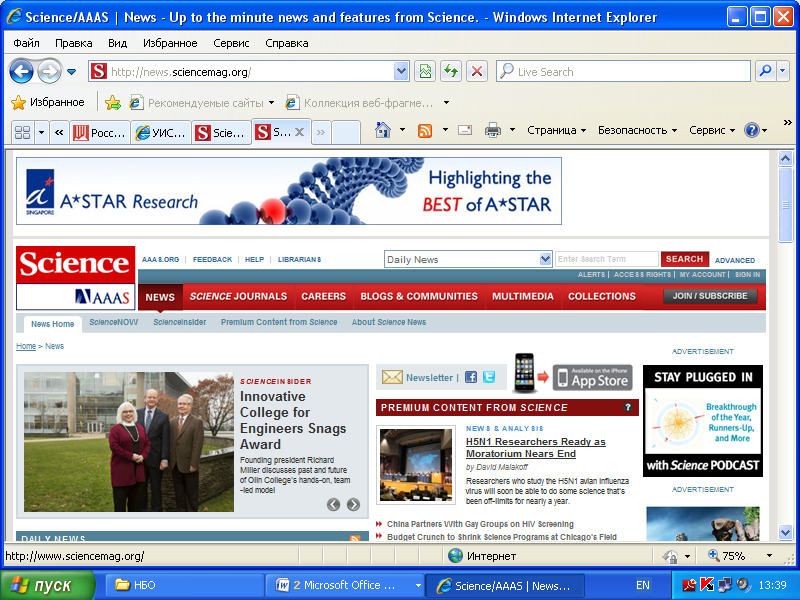Open the tab list dropdown arrow
Screen dimensions: 800x600
coord(41,133)
